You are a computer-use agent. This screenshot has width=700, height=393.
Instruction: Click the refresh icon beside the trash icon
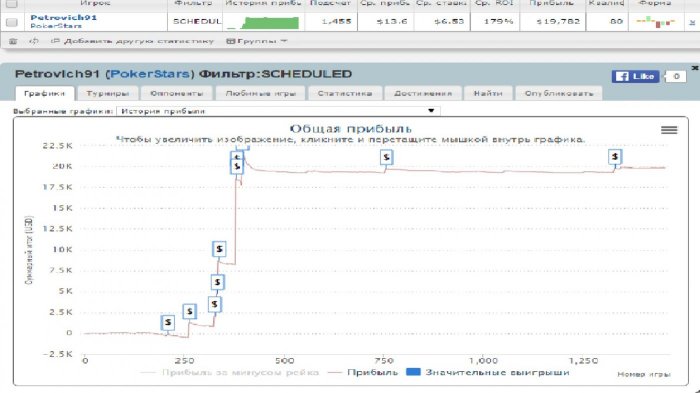33,41
